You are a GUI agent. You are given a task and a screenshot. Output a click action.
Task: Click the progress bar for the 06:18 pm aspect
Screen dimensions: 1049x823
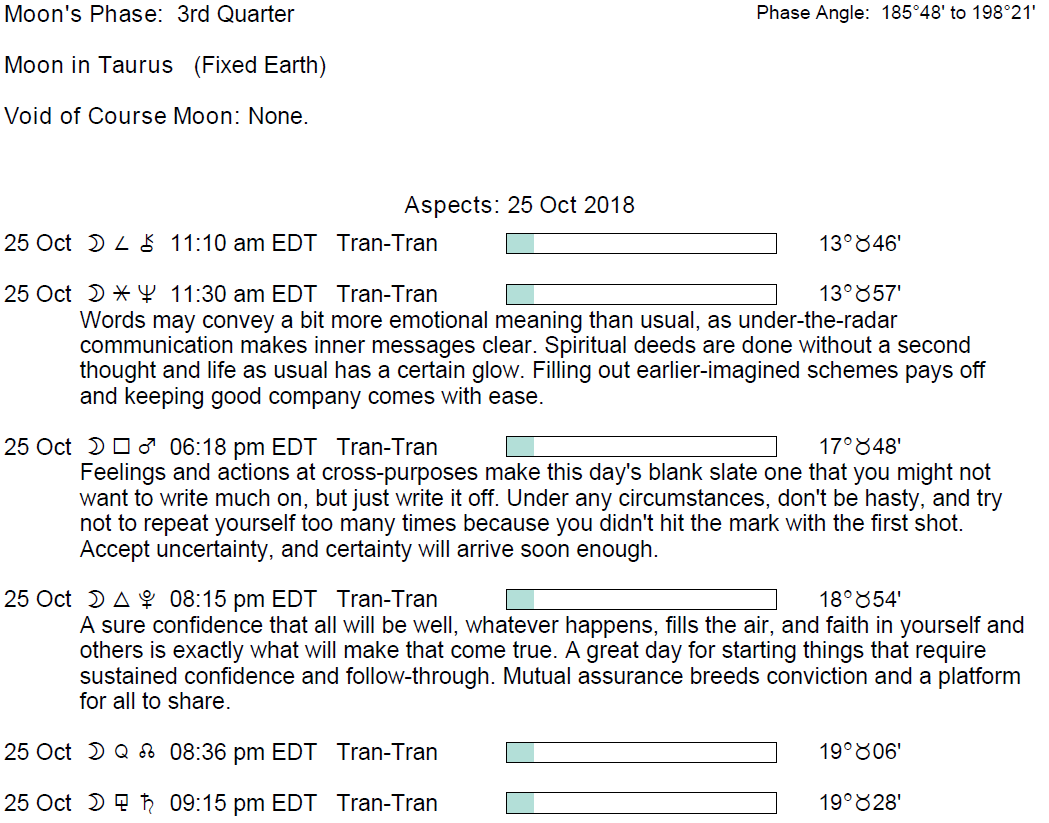click(x=641, y=447)
